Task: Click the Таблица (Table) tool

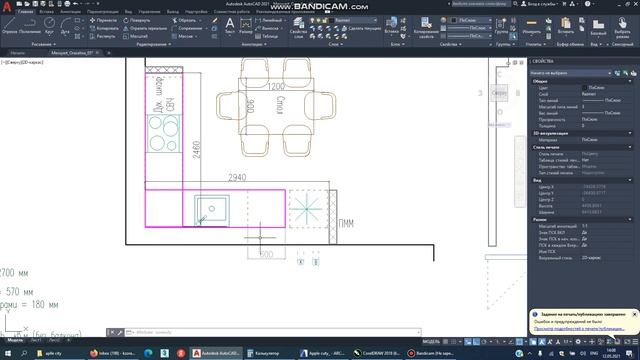Action: click(x=267, y=36)
